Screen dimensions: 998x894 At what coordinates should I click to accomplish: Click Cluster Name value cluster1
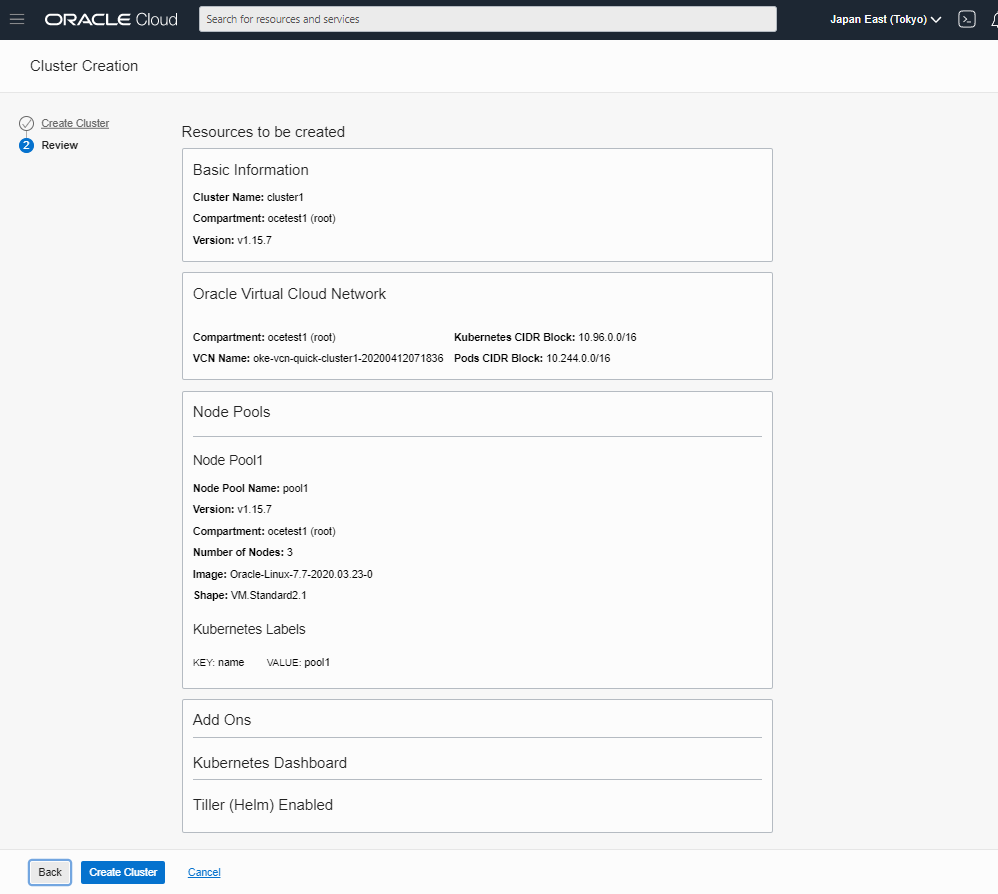285,197
